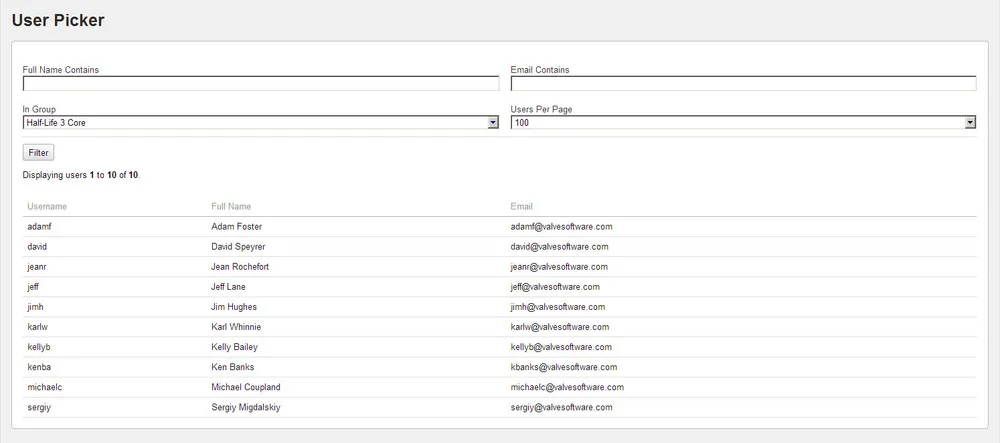This screenshot has height=443, width=1000.
Task: Pick user sergiy from the list
Action: click(x=40, y=407)
